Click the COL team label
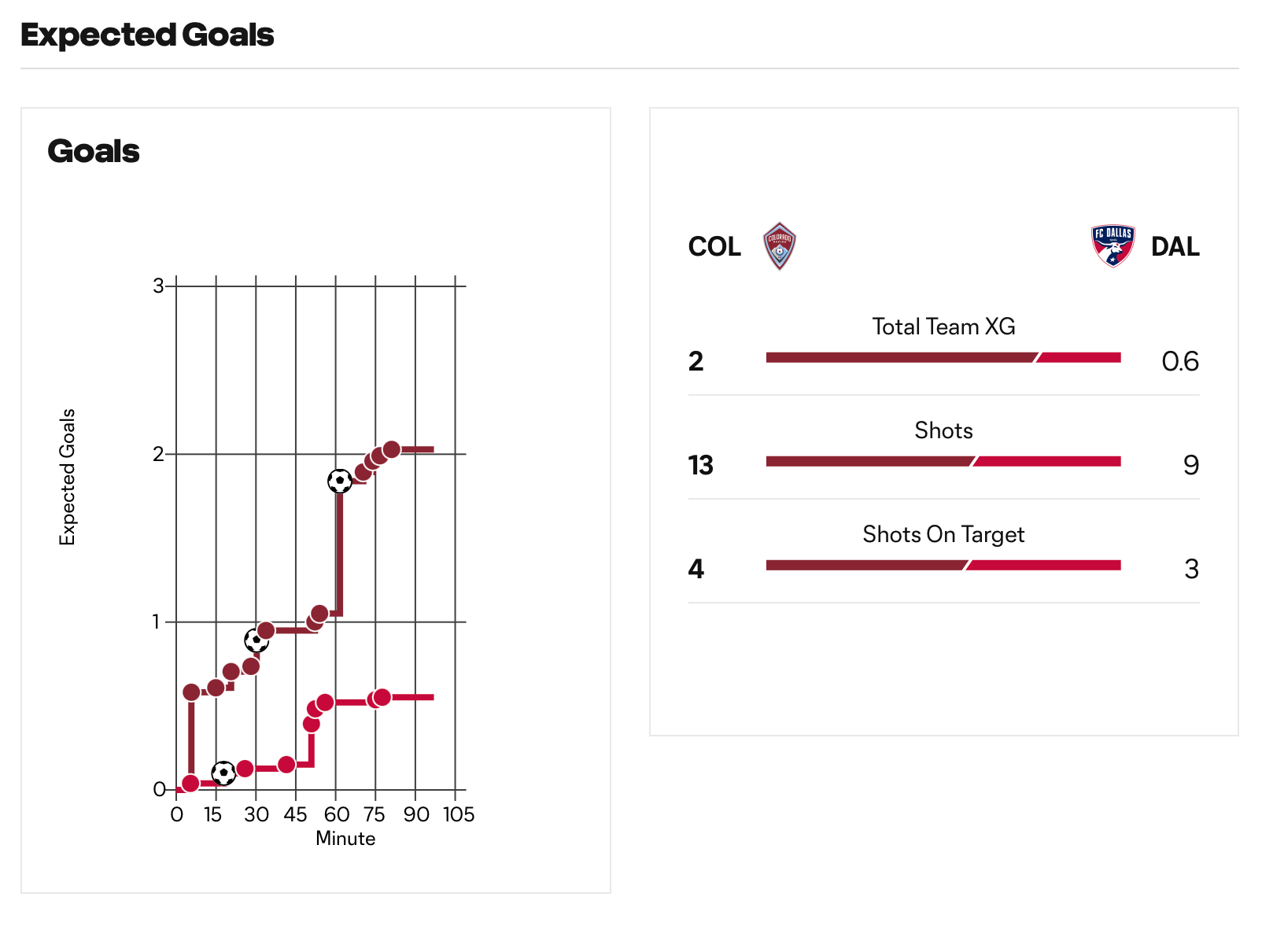 (714, 247)
